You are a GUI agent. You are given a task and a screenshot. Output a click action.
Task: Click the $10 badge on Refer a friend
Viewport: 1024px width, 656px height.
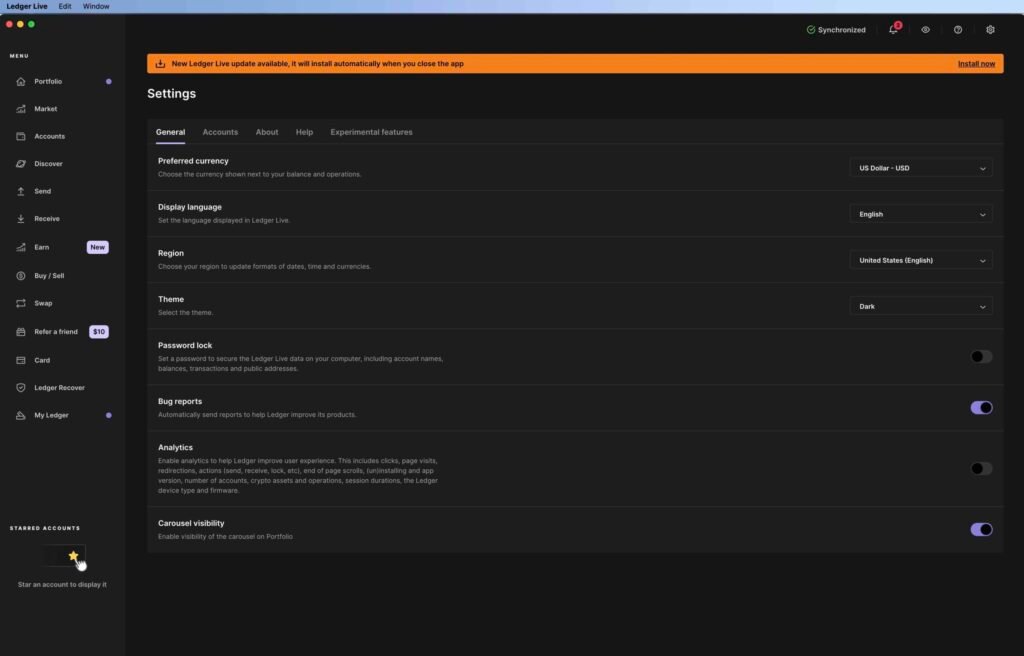(99, 332)
